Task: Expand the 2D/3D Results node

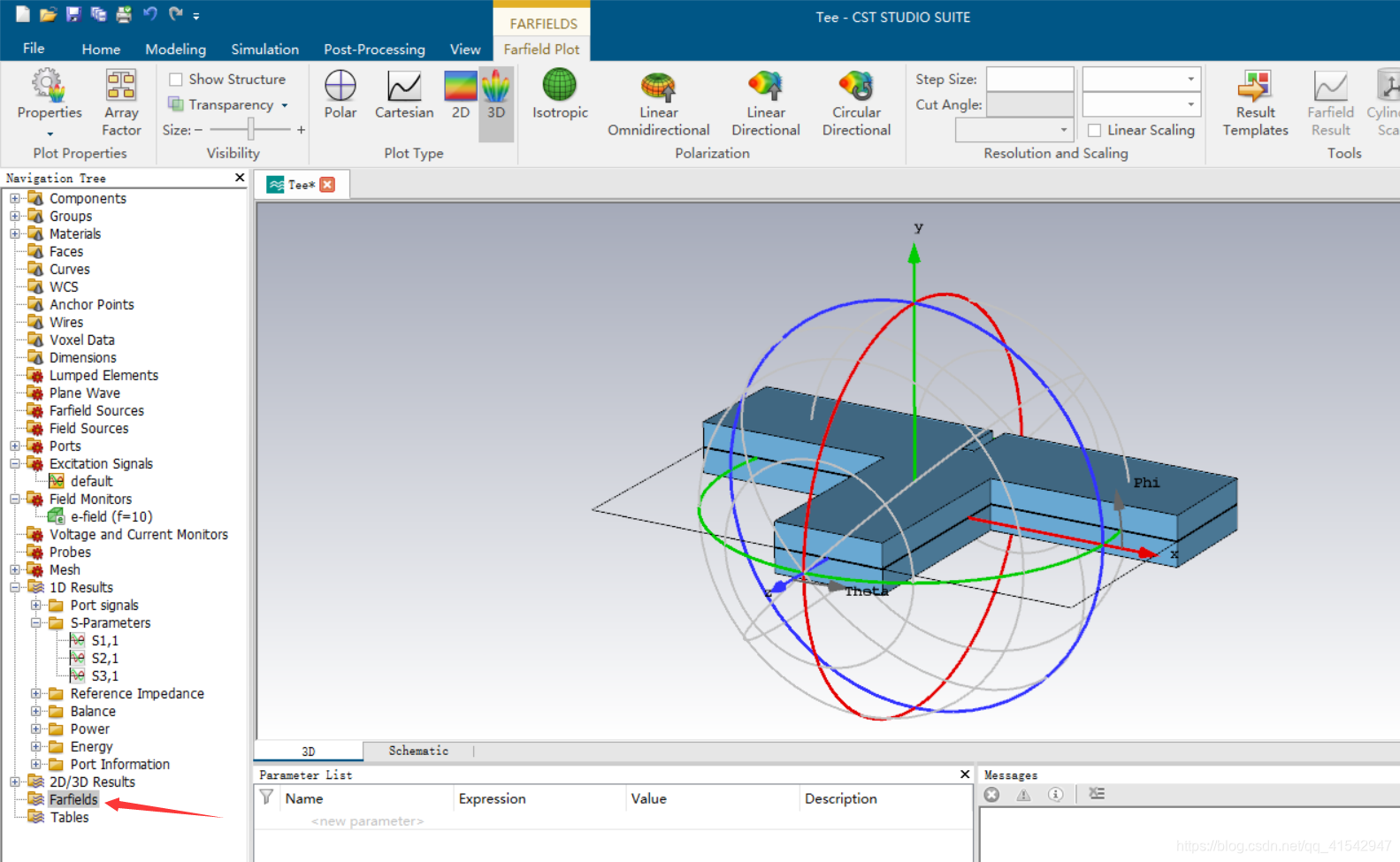Action: pyautogui.click(x=15, y=782)
